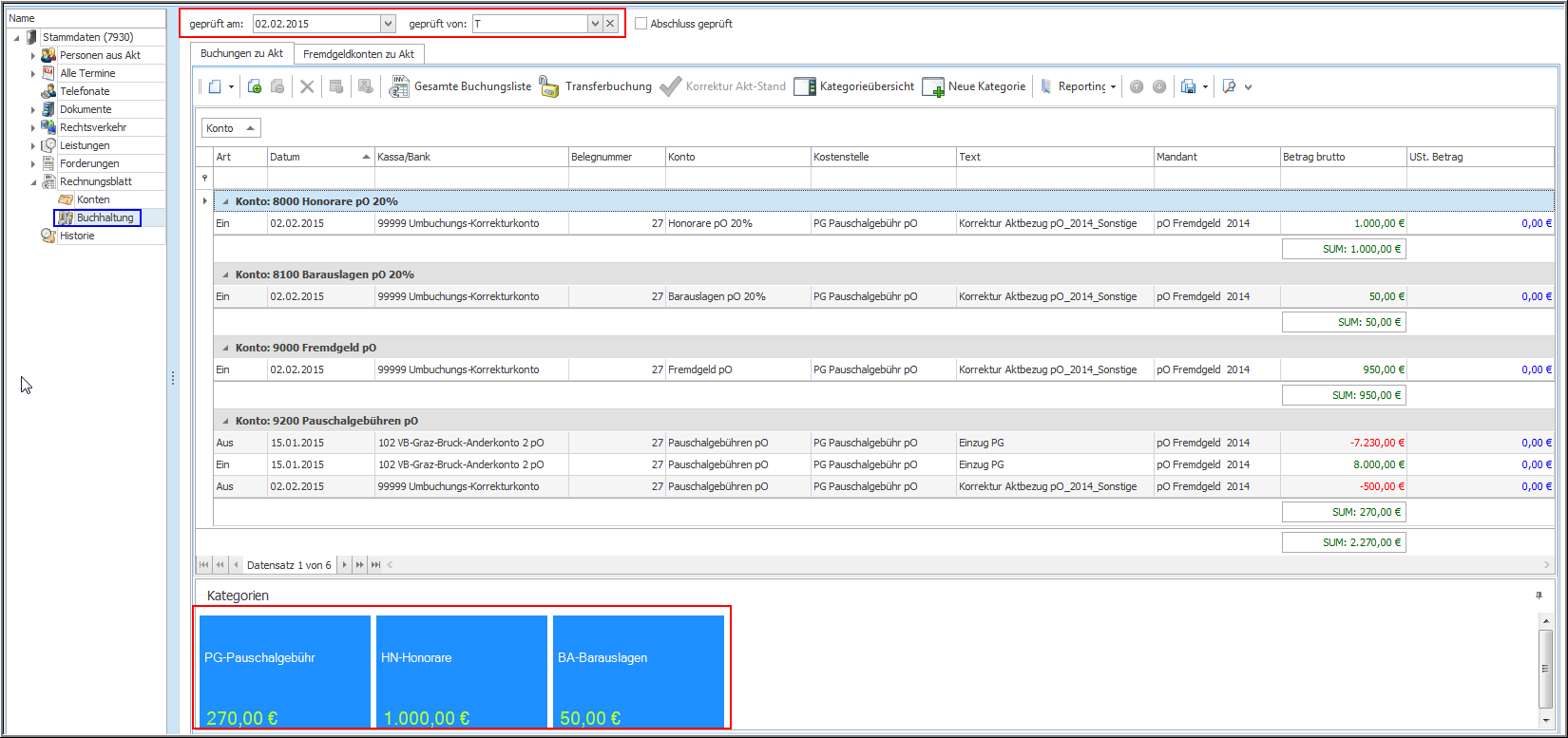
Task: Start a Transferbuchung
Action: [x=596, y=86]
